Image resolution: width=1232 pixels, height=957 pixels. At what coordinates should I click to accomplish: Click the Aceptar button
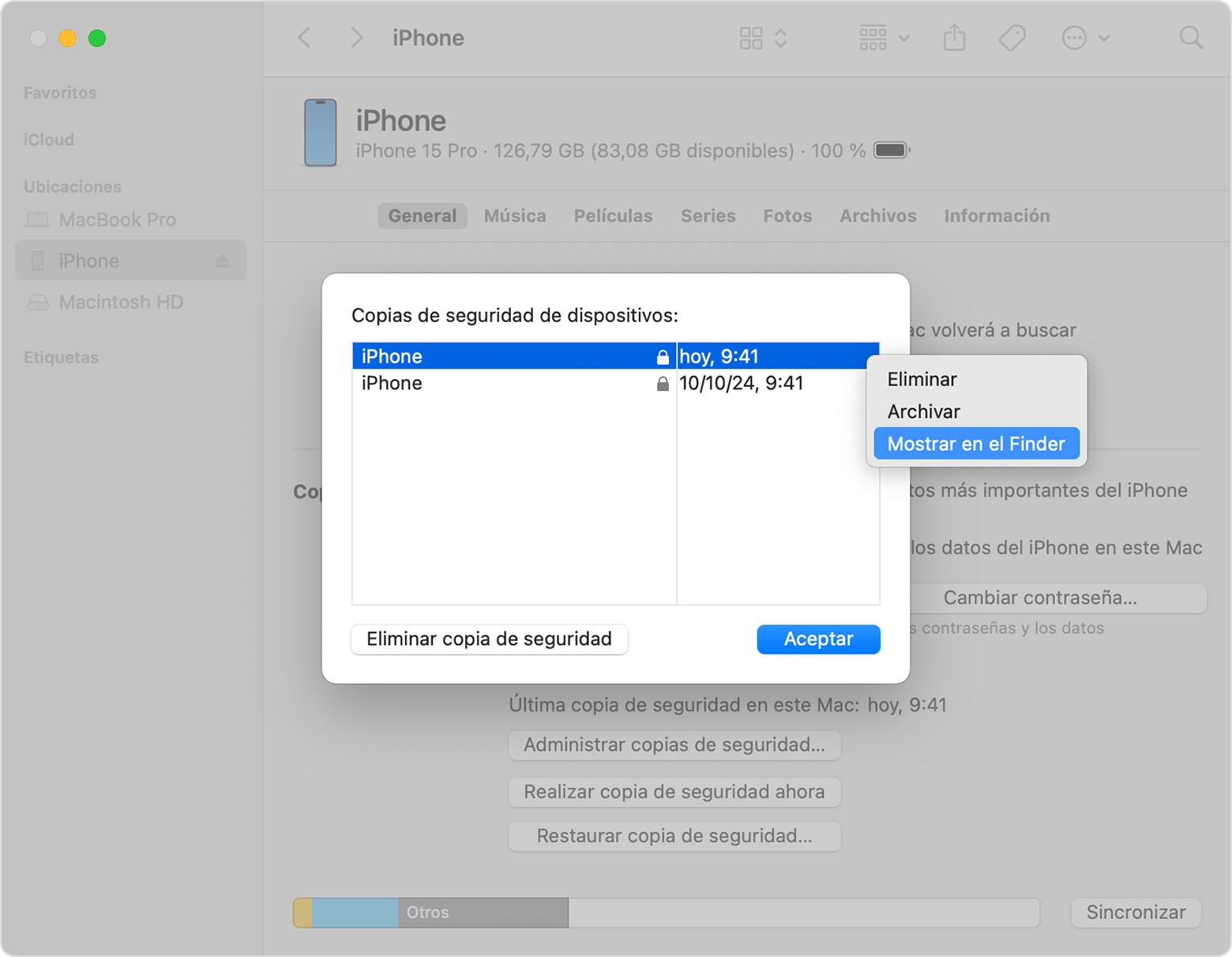[818, 639]
